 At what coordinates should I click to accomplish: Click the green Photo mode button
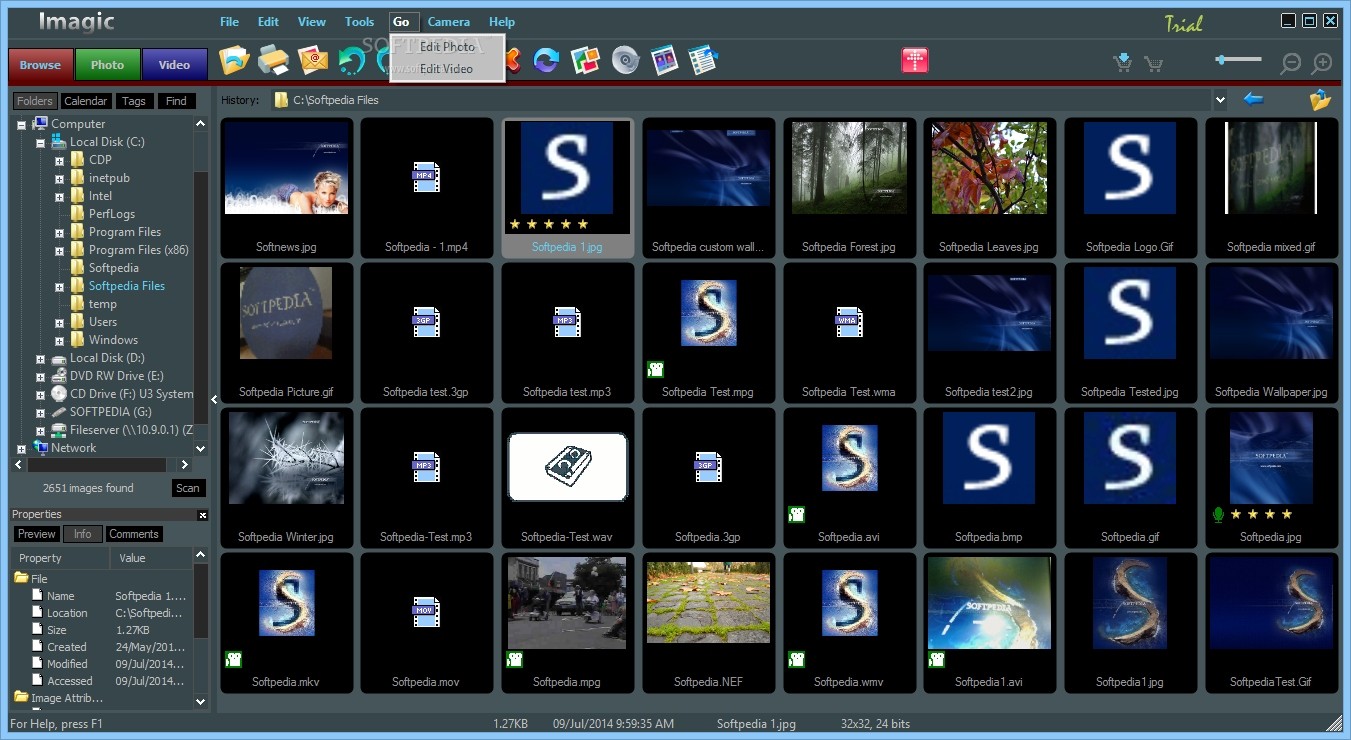click(x=107, y=65)
